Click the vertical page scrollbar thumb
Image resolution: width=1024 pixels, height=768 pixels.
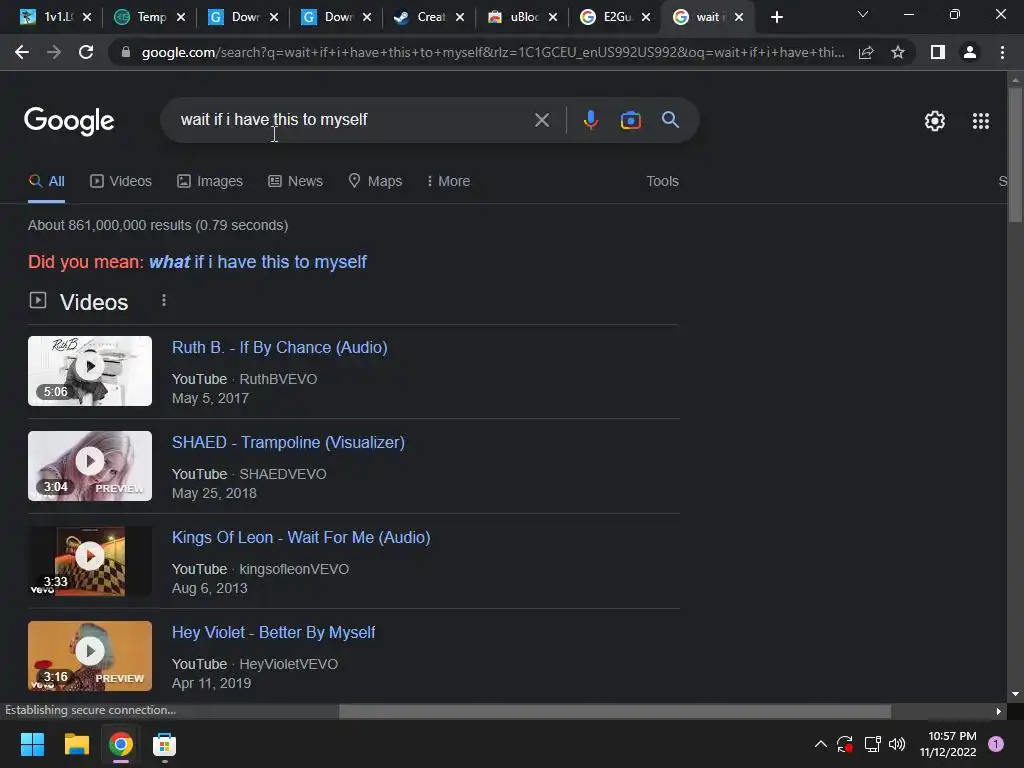1015,153
